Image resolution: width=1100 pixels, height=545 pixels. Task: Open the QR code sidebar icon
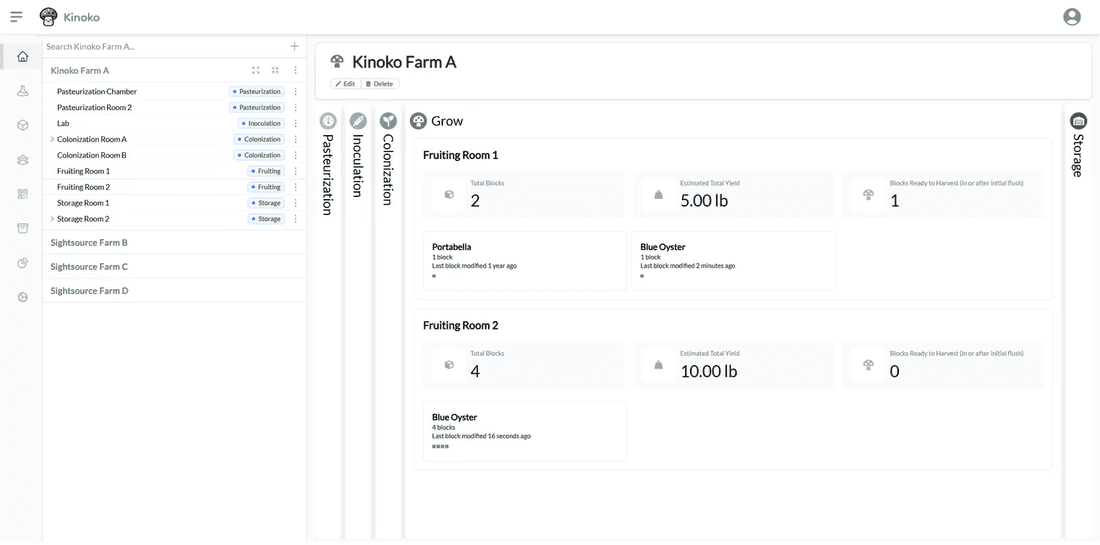22,194
